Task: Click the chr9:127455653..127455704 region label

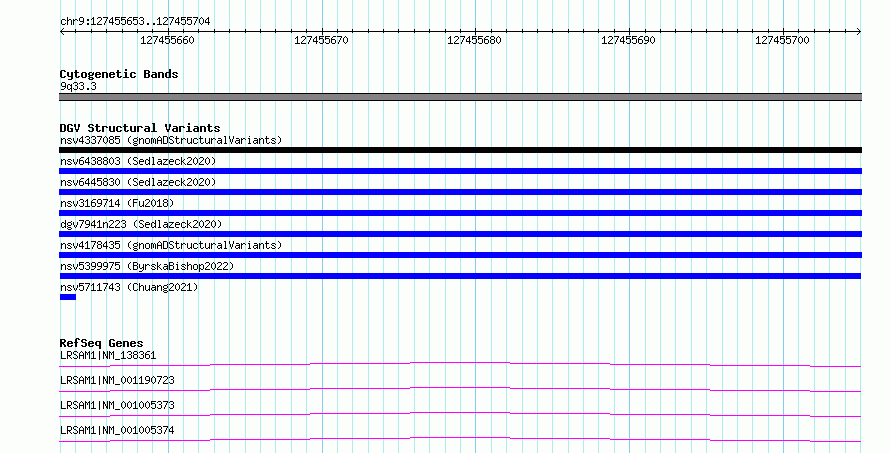Action: pos(135,21)
